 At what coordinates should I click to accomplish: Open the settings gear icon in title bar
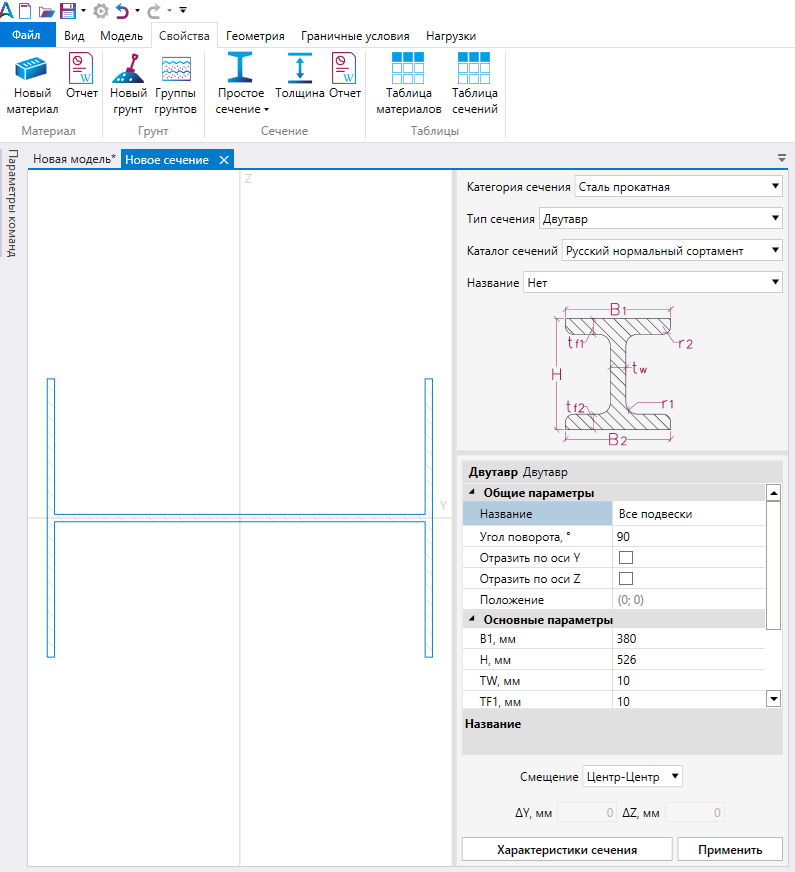[x=101, y=11]
